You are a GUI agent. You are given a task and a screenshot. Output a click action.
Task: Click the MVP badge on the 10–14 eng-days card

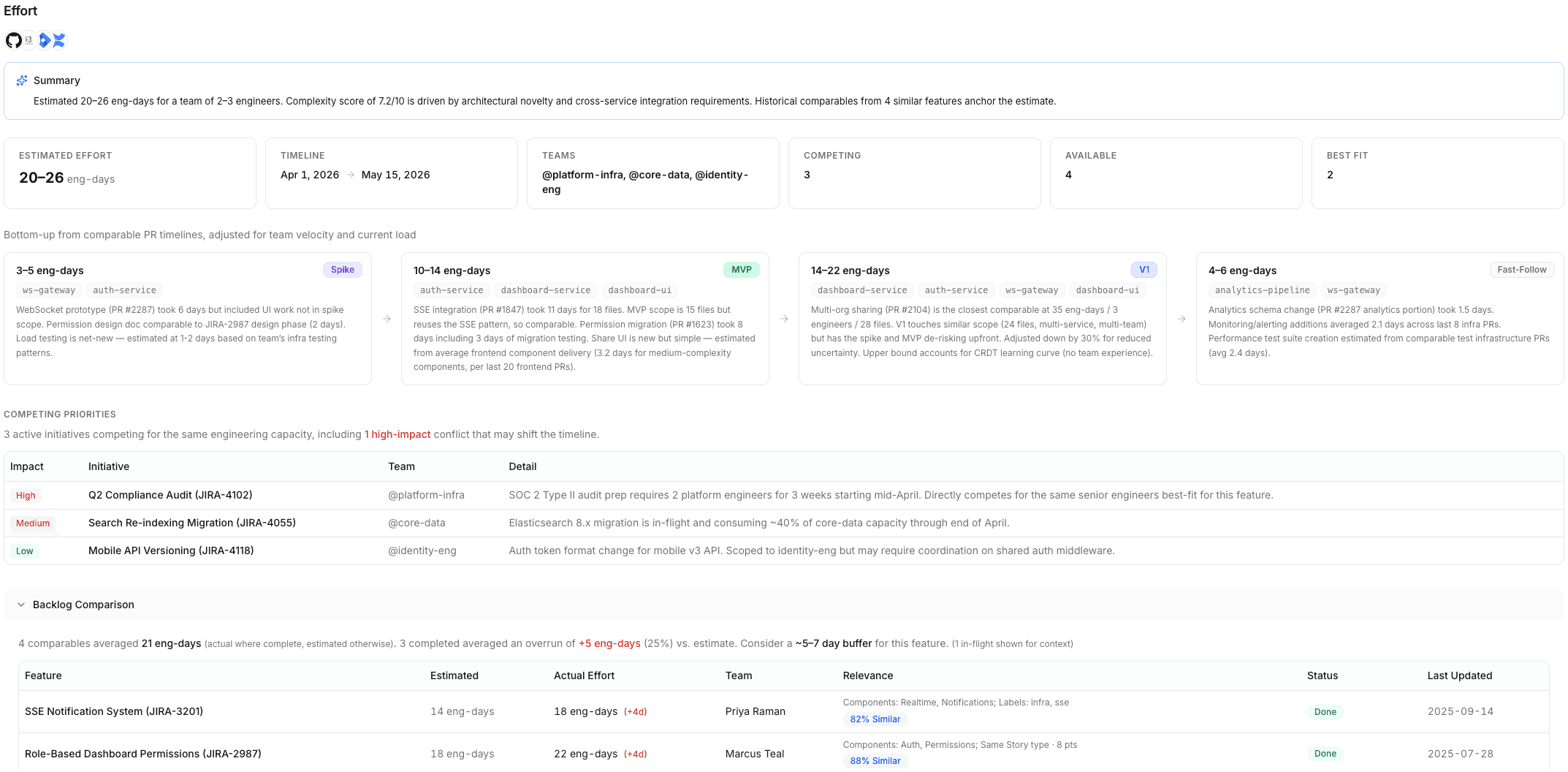tap(741, 270)
